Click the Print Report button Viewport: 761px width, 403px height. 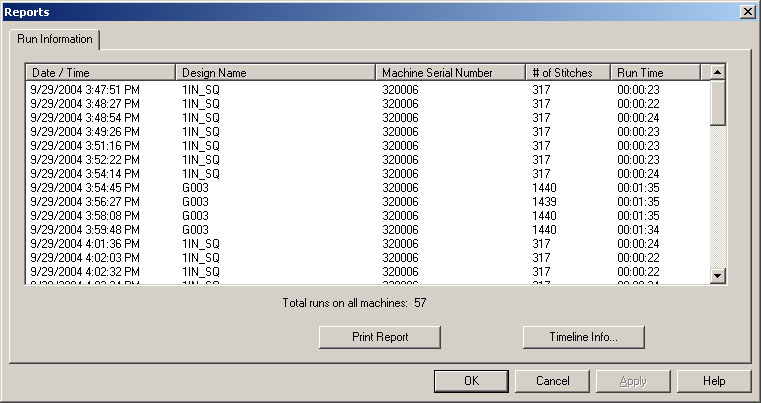coord(380,337)
